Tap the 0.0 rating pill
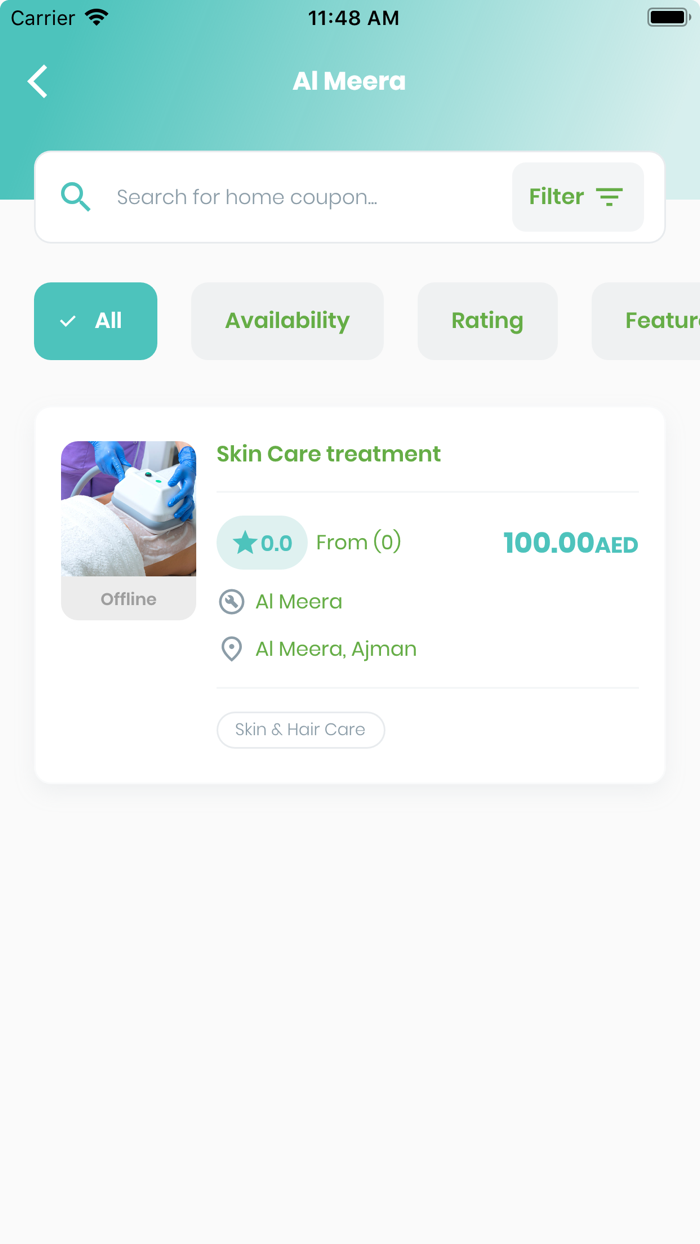The width and height of the screenshot is (700, 1244). (x=262, y=542)
